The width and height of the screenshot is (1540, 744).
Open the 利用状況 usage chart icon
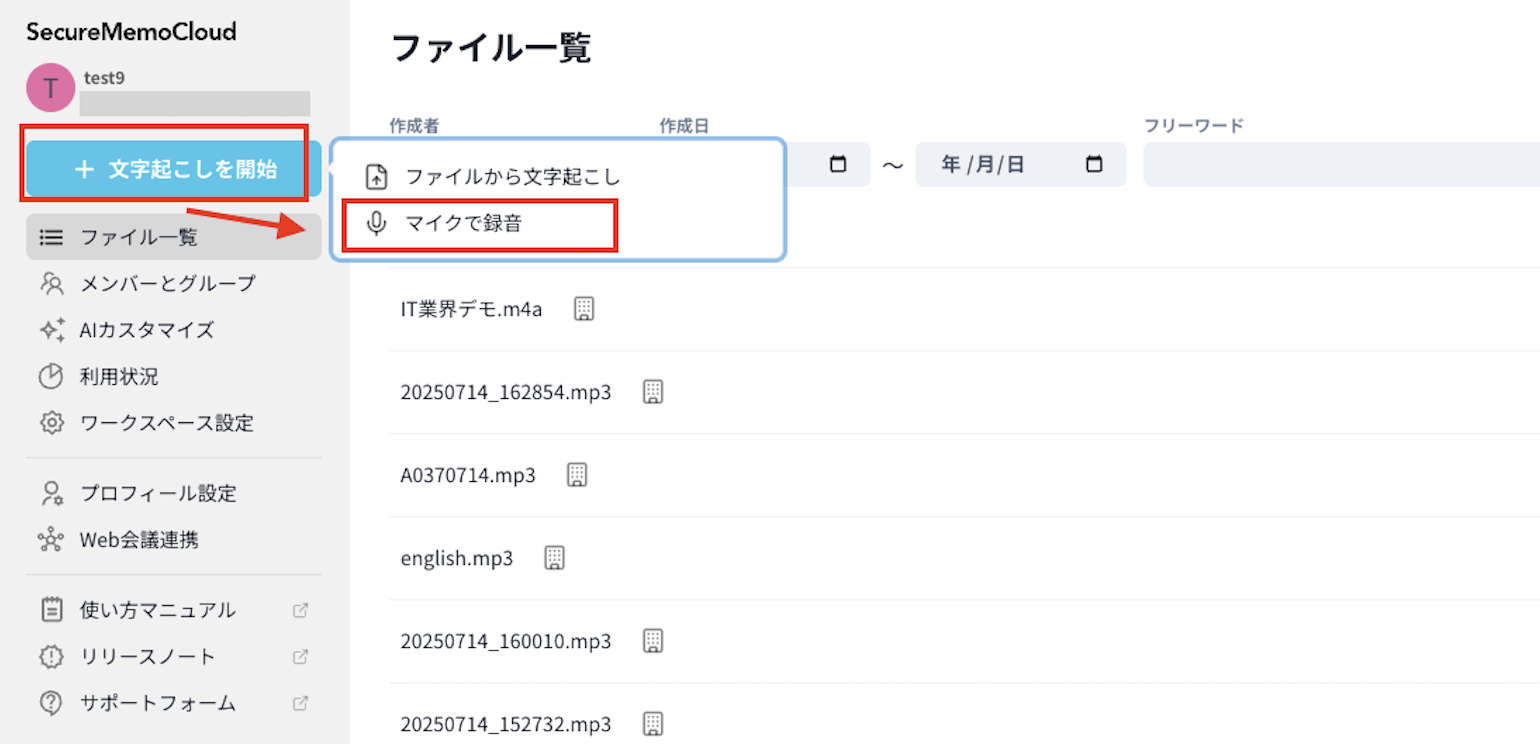point(51,377)
